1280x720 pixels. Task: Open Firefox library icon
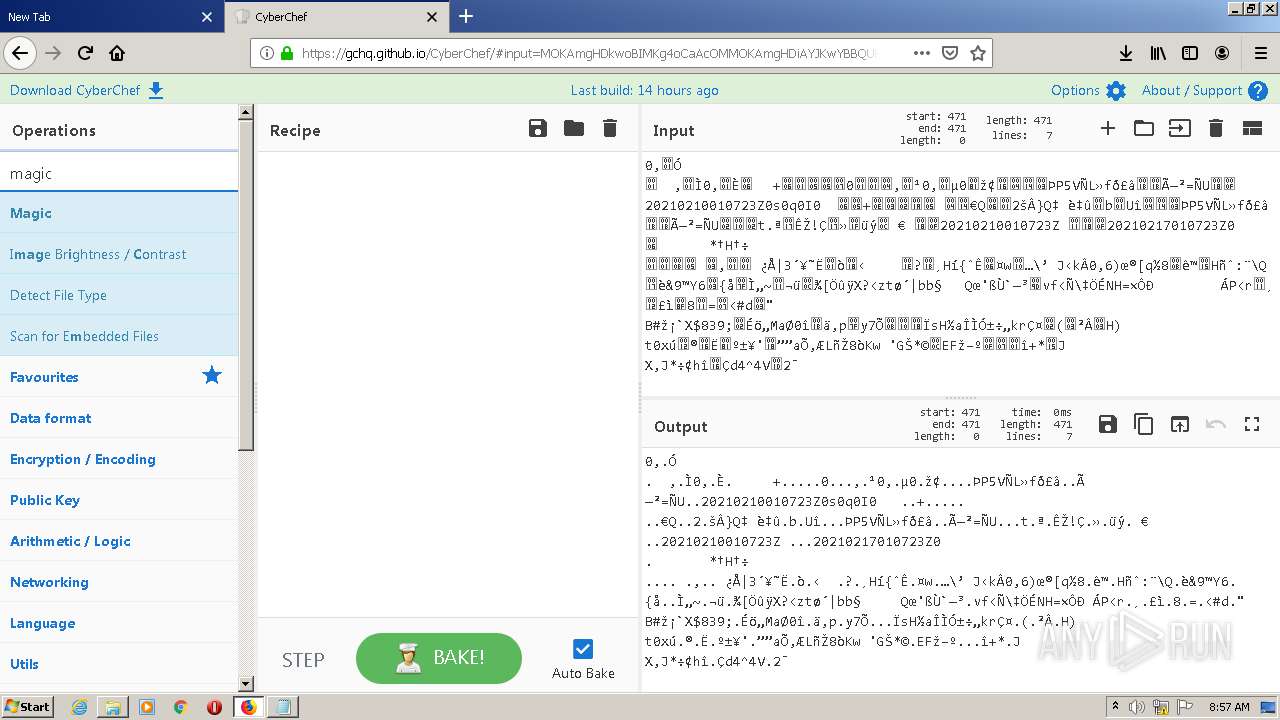coord(1158,53)
